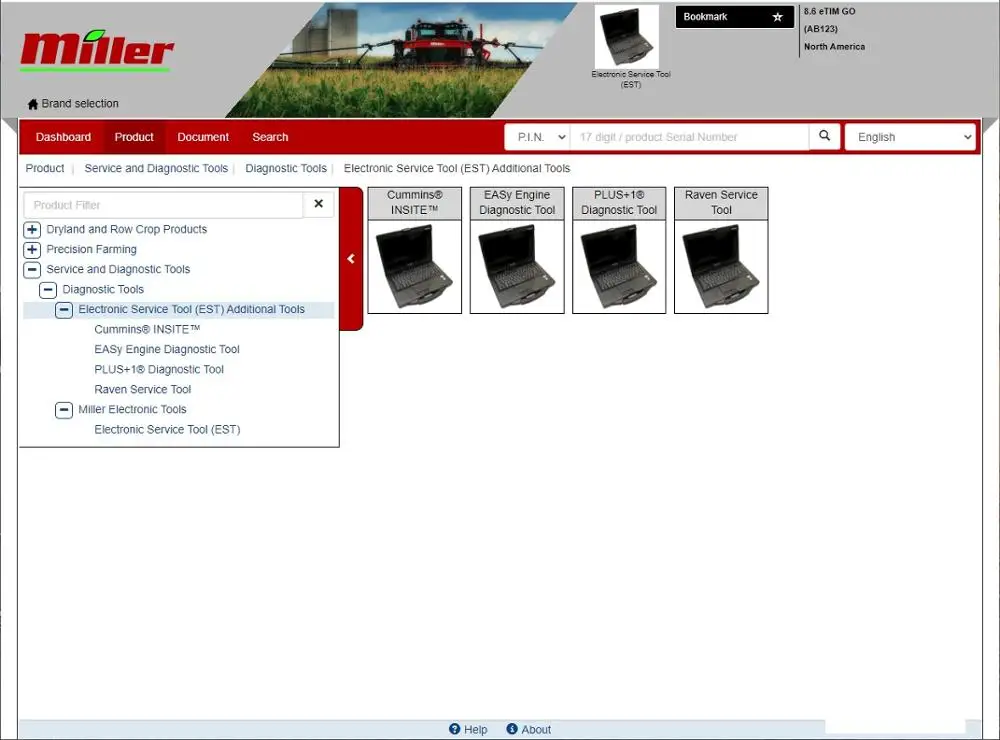Expand the Precision Farming node
1000x740 pixels.
(x=32, y=249)
